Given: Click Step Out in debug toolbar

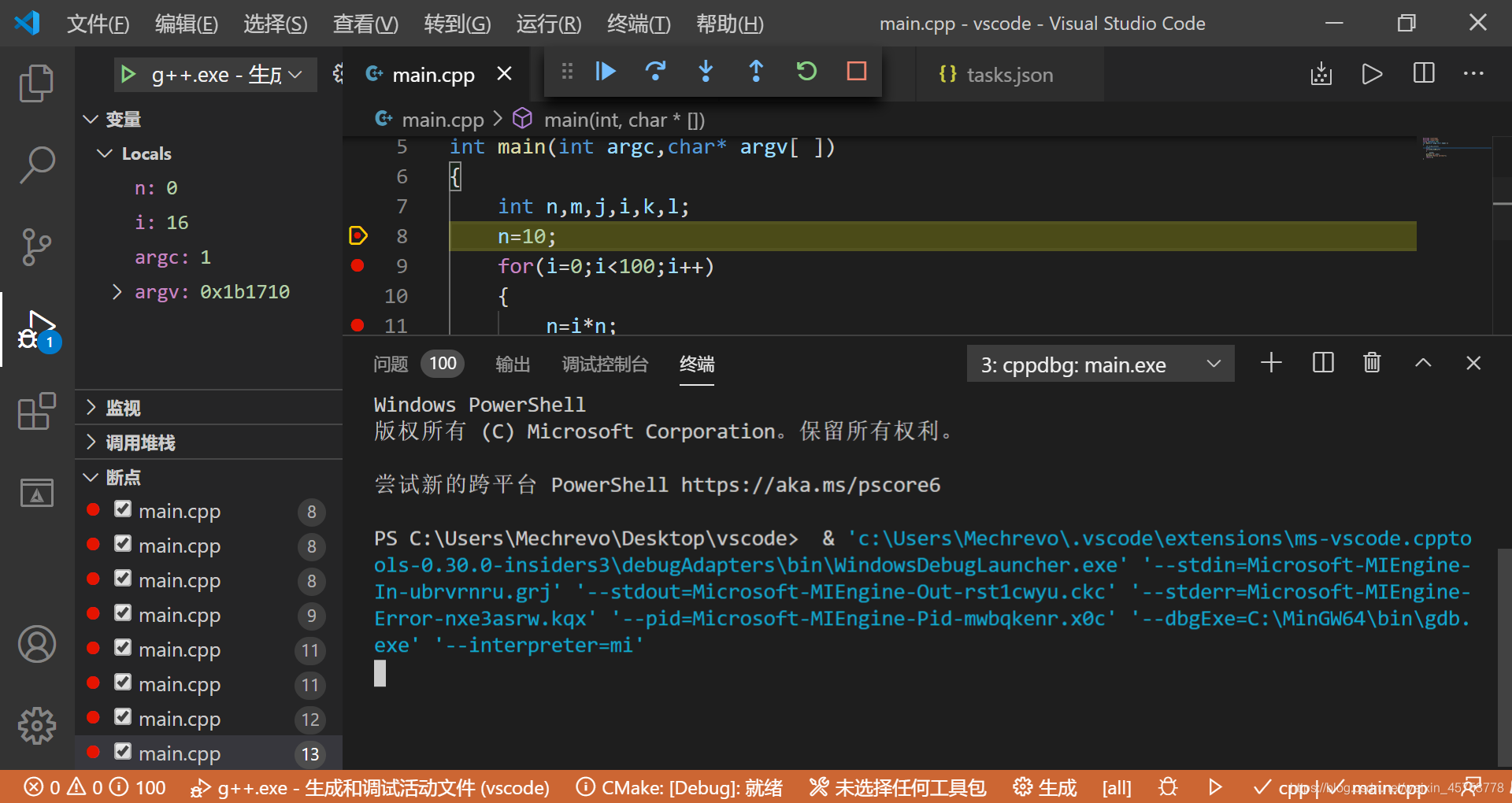Looking at the screenshot, I should 756,72.
